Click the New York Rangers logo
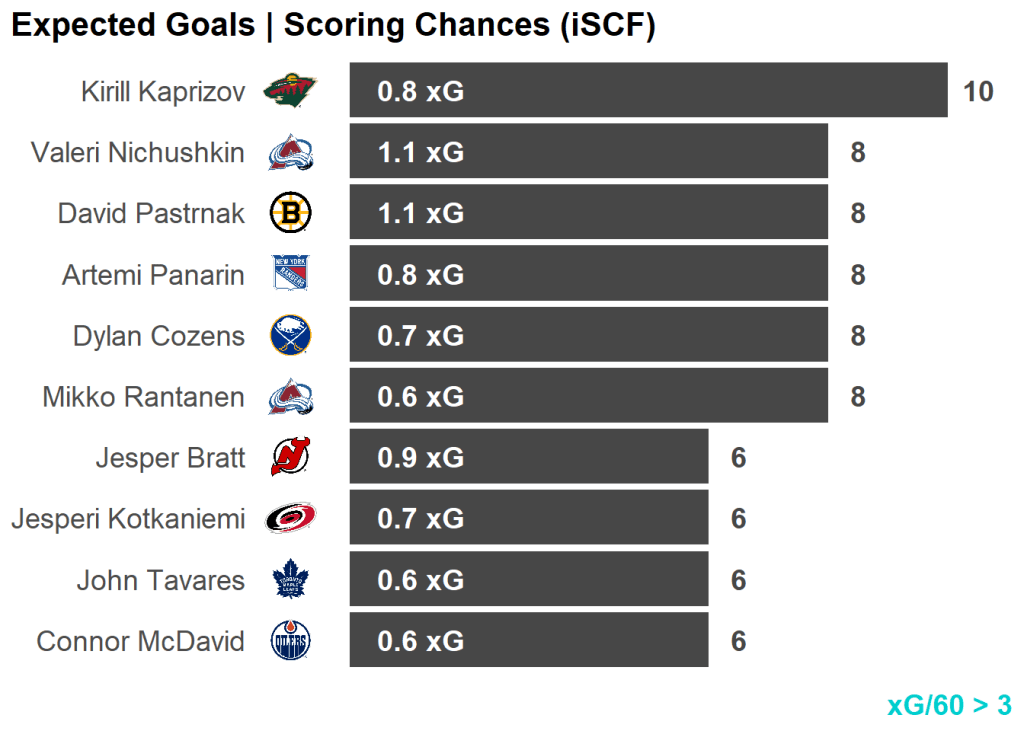 click(290, 274)
